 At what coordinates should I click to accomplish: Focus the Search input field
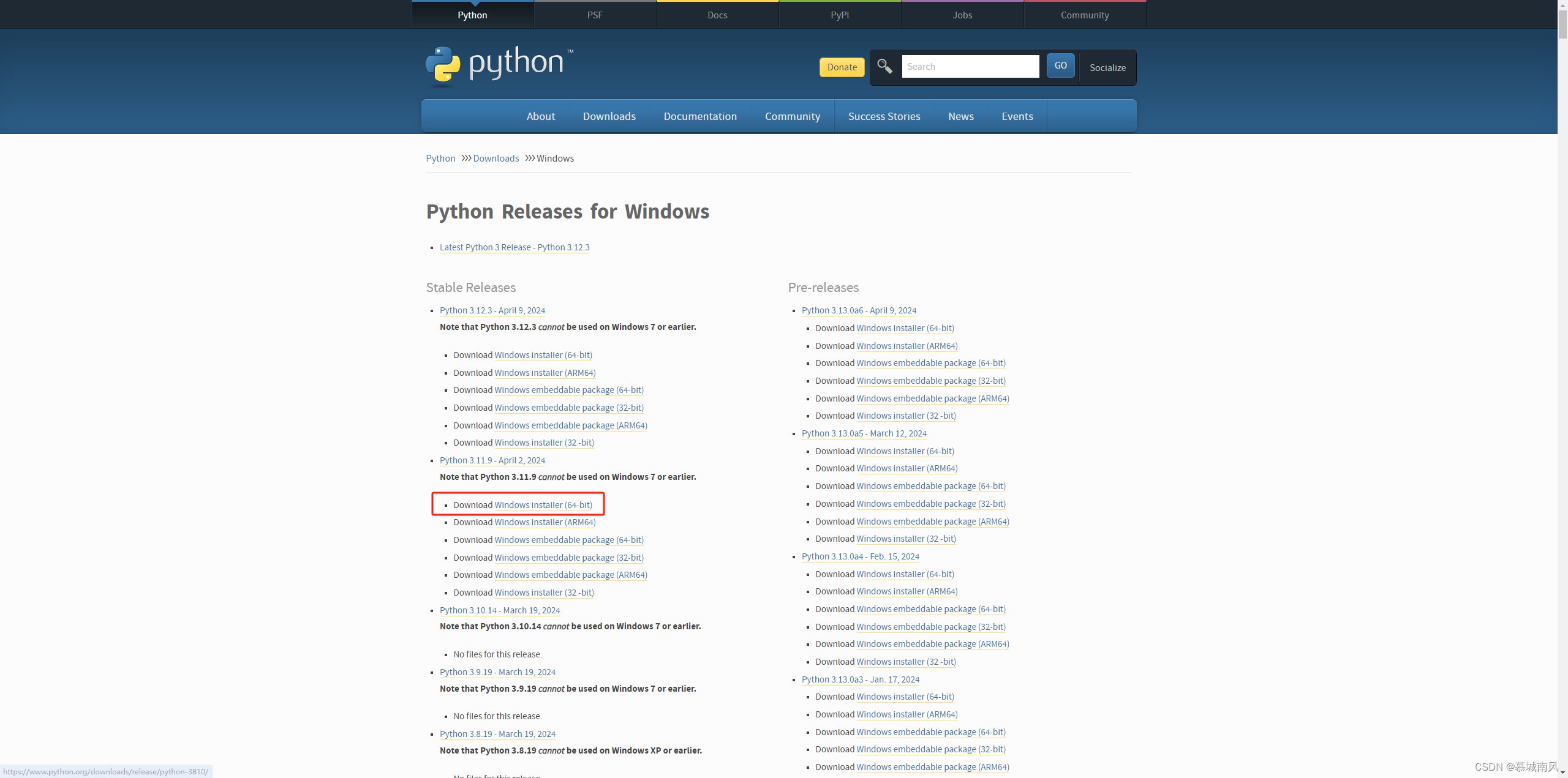click(x=970, y=67)
